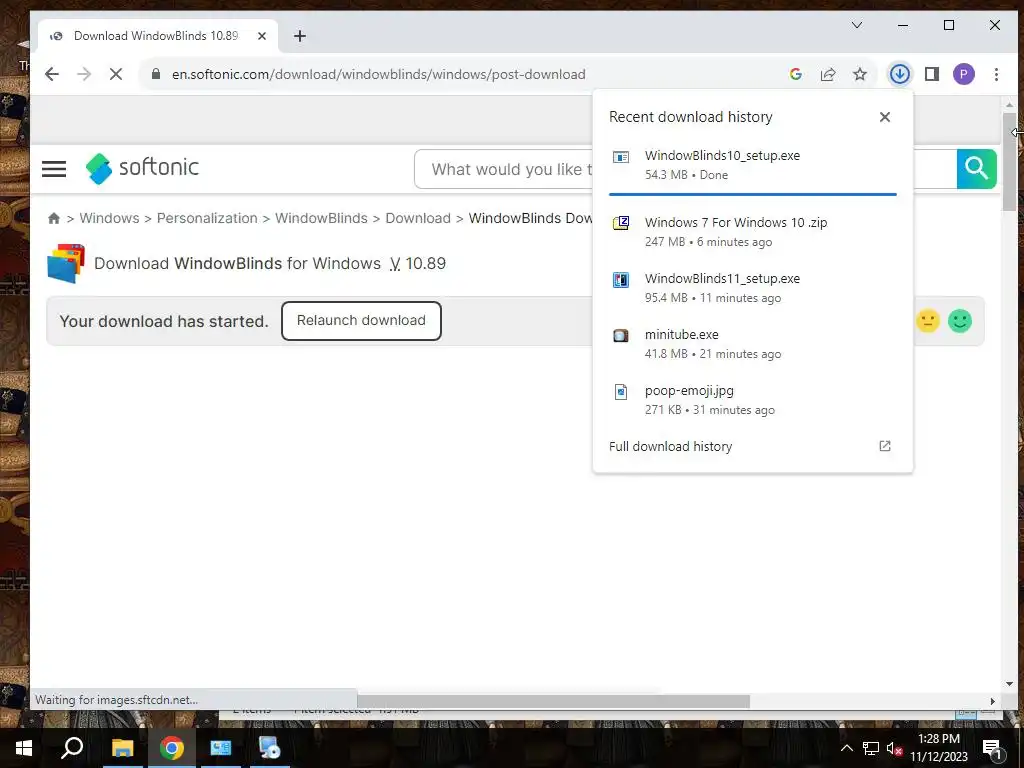The width and height of the screenshot is (1024, 768).
Task: Open Chrome three-dot menu
Action: point(996,74)
